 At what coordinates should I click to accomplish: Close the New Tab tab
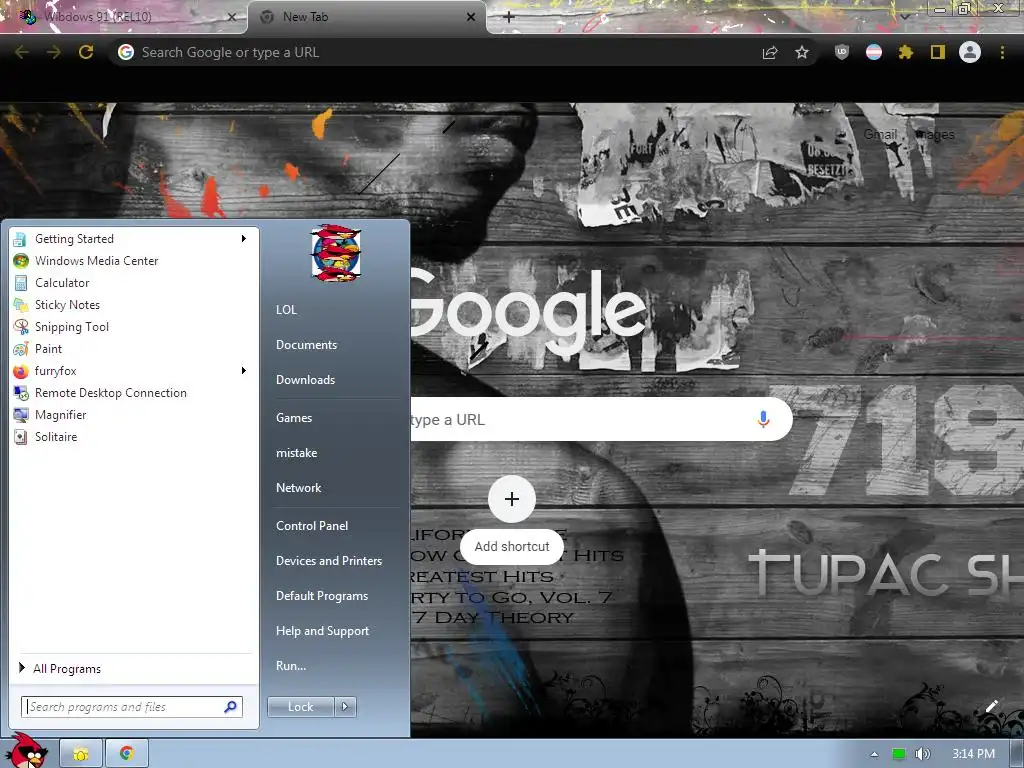tap(471, 17)
